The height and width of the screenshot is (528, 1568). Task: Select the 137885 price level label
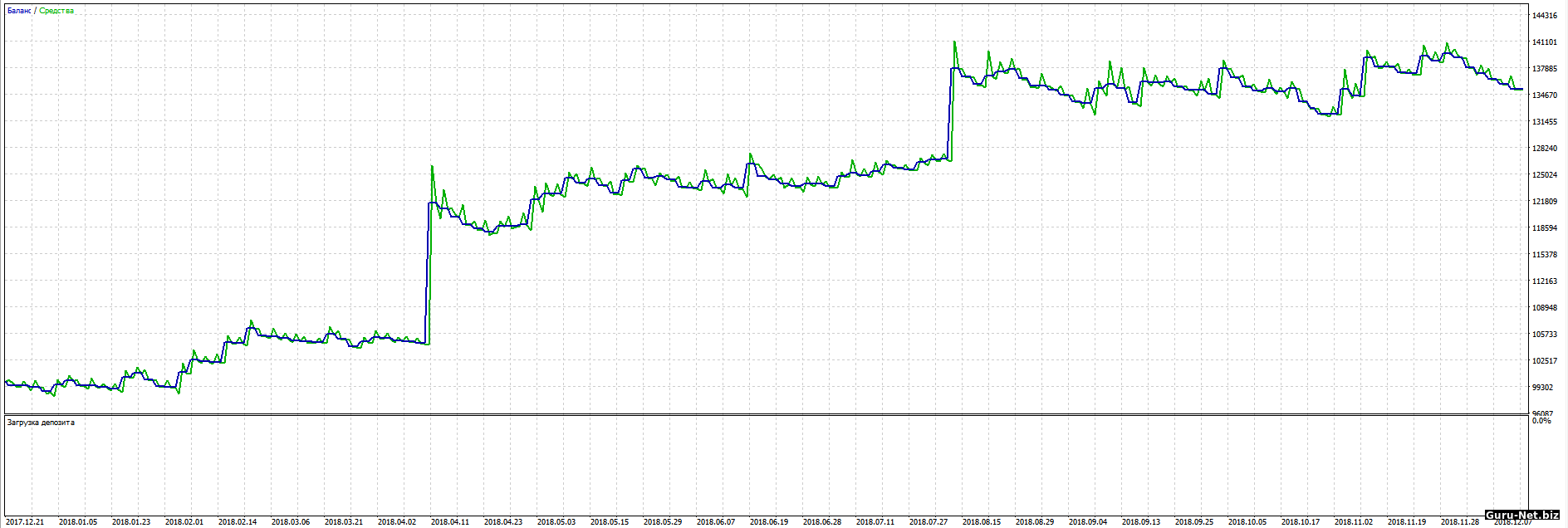[1545, 69]
